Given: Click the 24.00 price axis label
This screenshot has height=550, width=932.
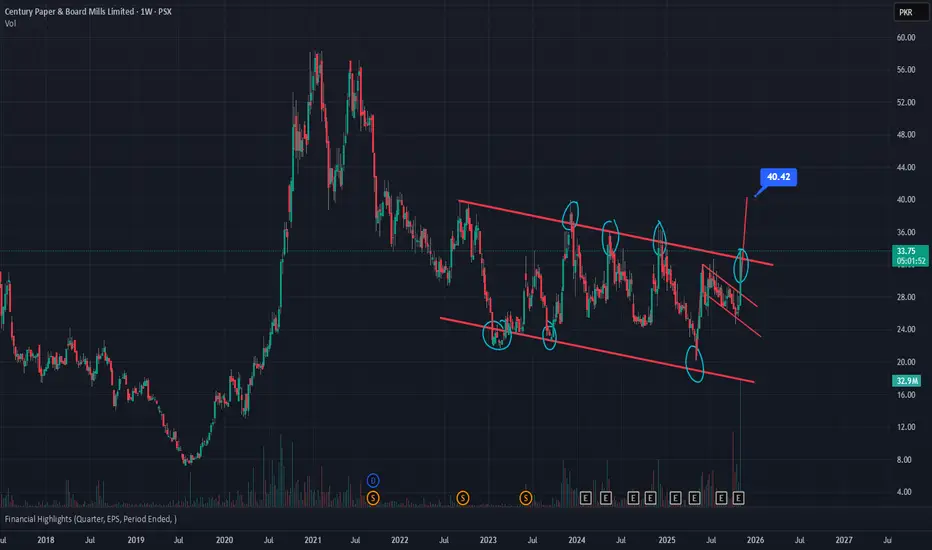Looking at the screenshot, I should click(x=906, y=329).
